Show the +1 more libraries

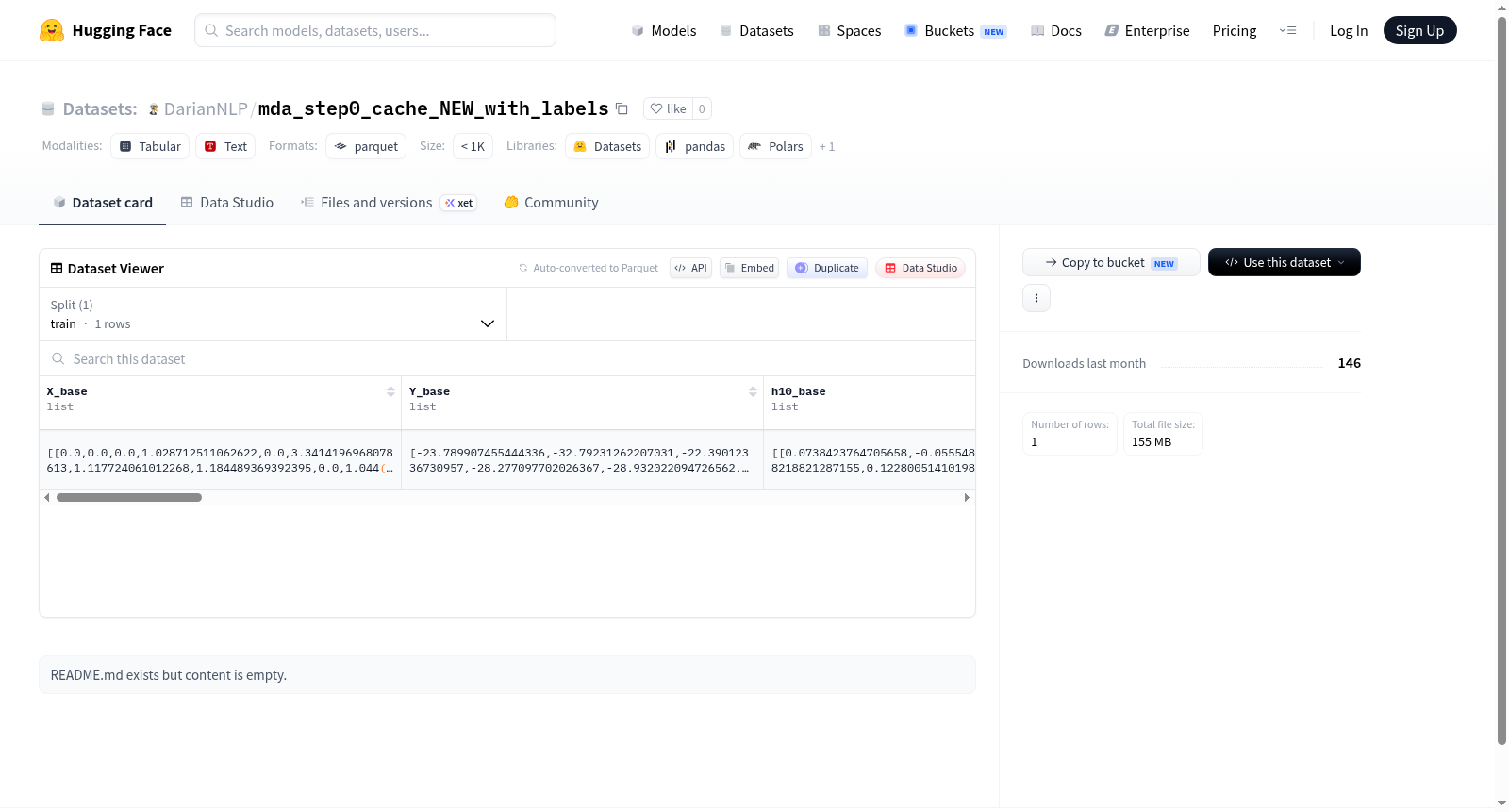coord(827,146)
